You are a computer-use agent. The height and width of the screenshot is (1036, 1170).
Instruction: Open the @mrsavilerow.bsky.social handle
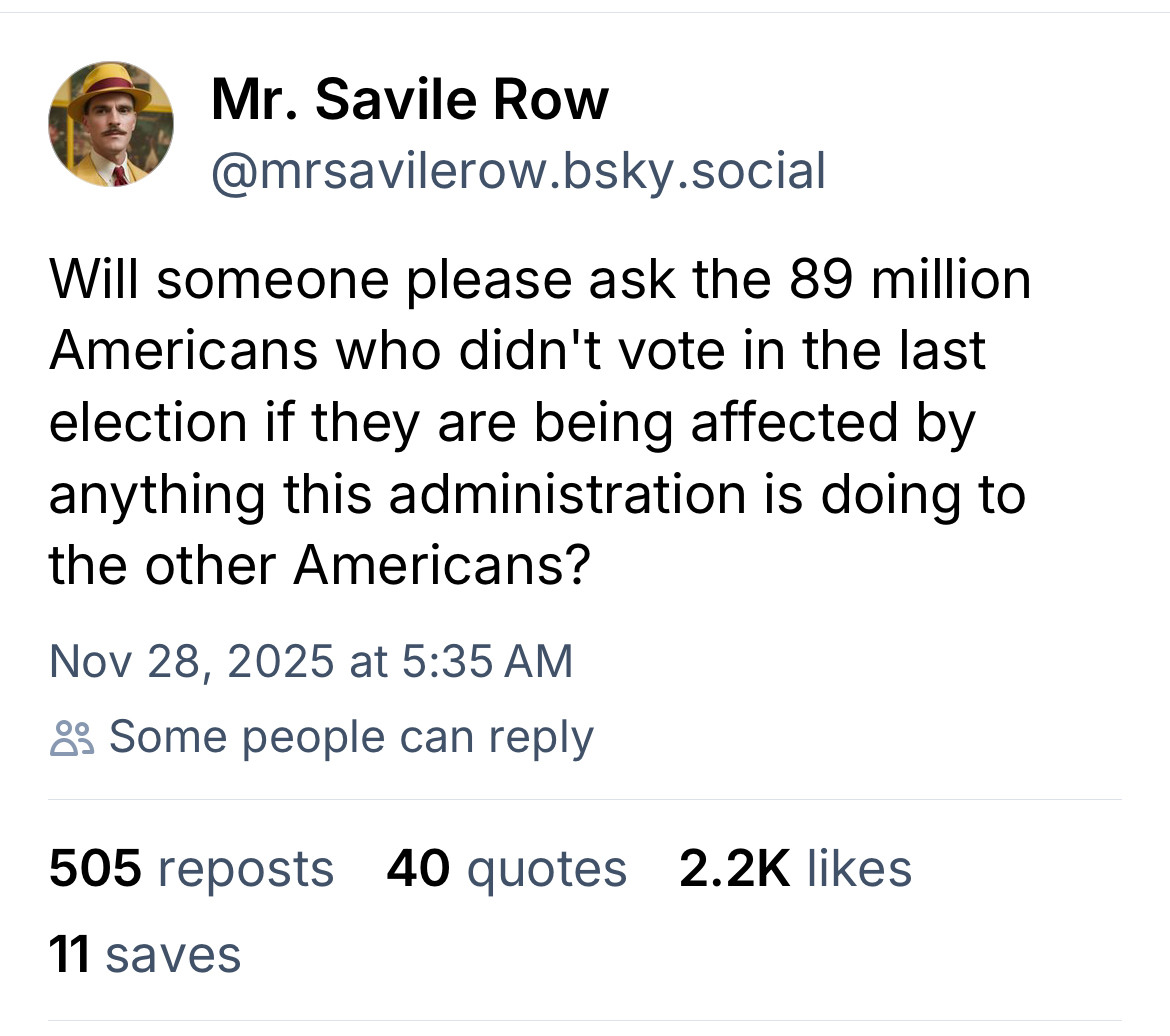pyautogui.click(x=518, y=170)
